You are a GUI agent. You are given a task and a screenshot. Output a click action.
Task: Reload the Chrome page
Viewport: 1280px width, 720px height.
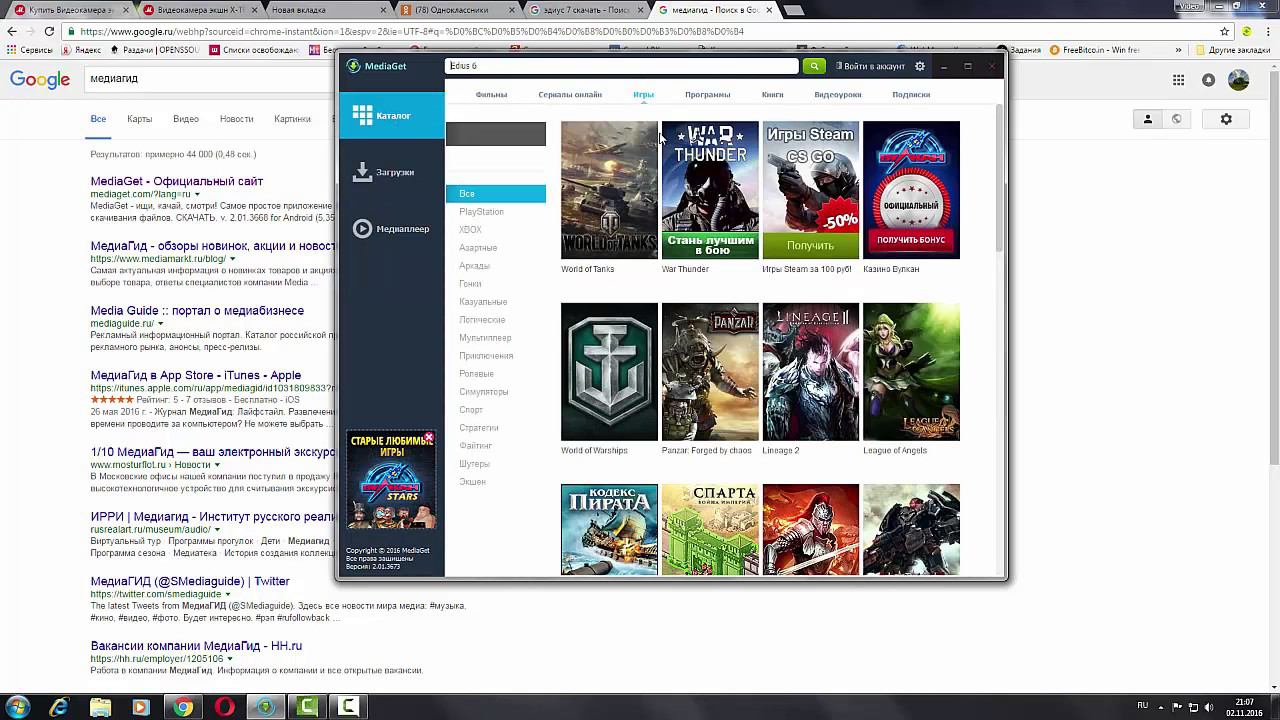coord(49,31)
